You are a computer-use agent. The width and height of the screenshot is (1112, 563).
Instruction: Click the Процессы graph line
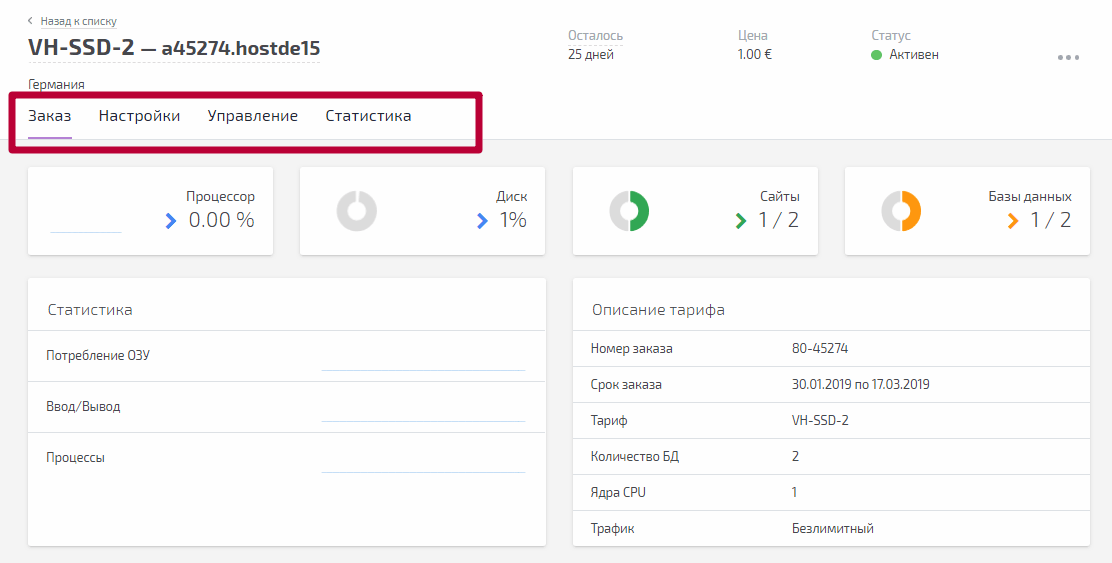pyautogui.click(x=423, y=472)
